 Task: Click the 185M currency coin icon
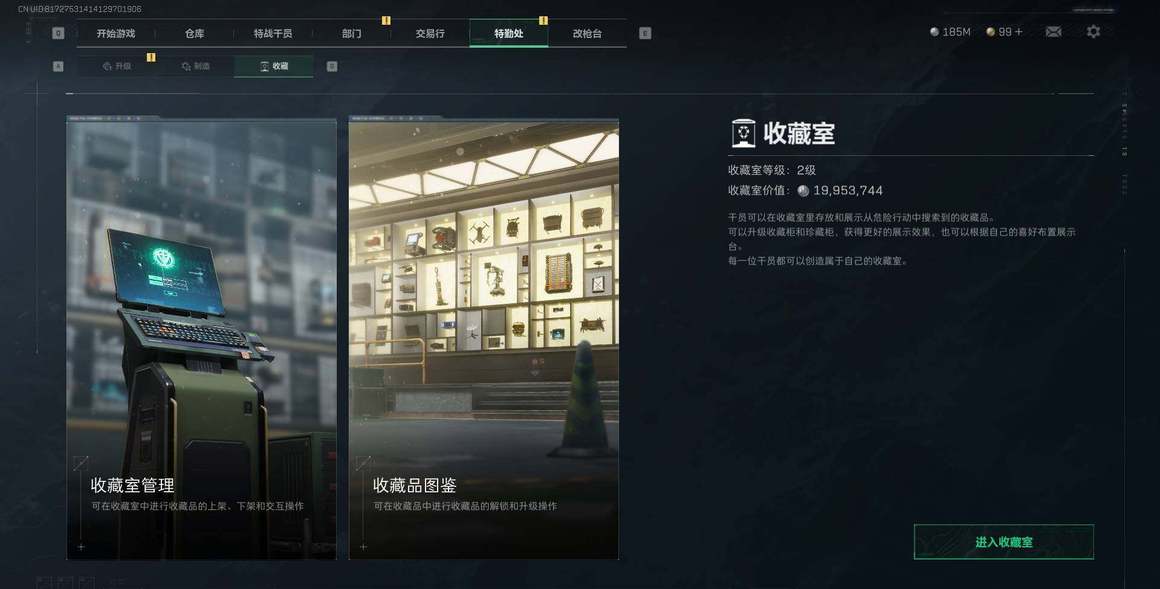pyautogui.click(x=934, y=32)
